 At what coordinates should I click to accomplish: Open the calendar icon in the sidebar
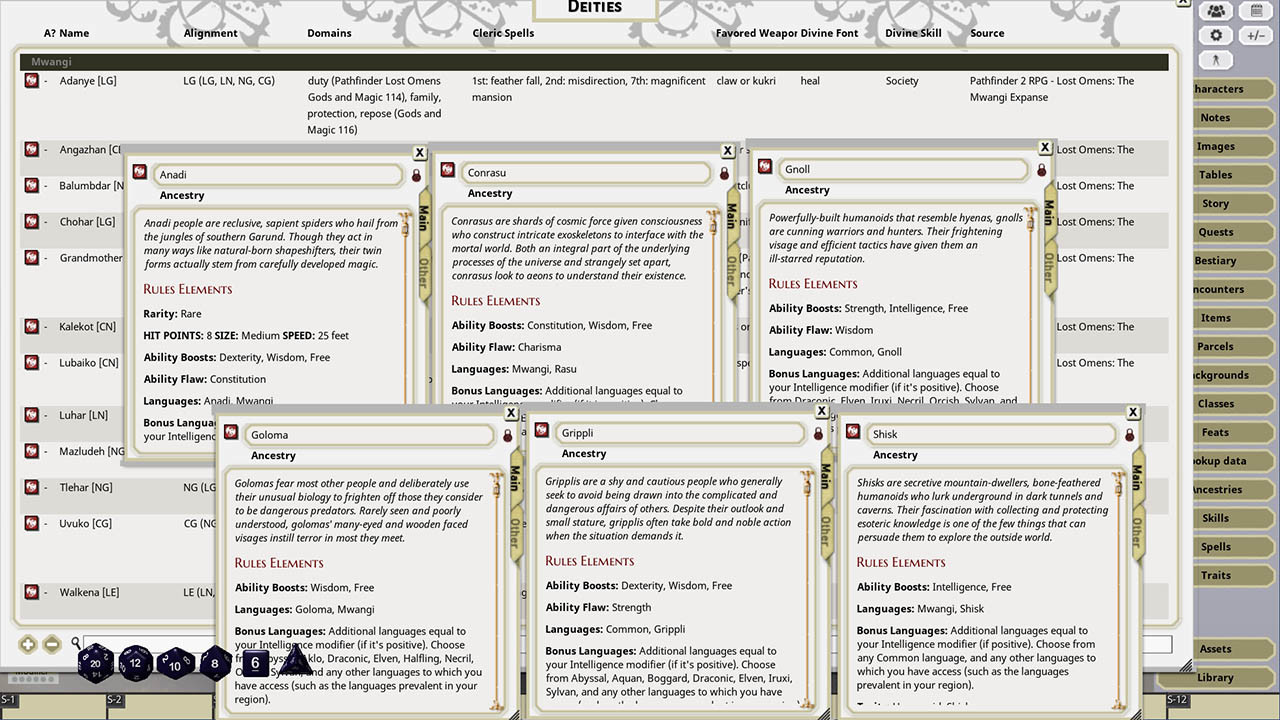click(1257, 11)
